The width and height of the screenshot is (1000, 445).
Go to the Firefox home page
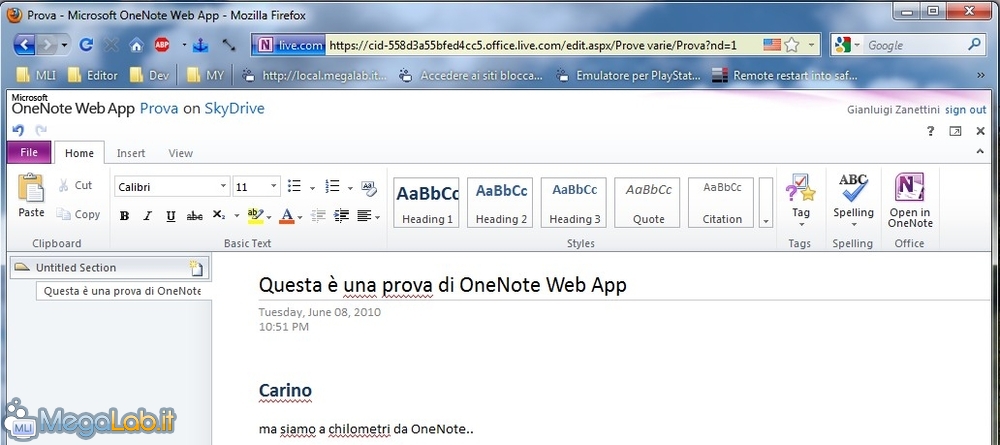click(x=136, y=45)
